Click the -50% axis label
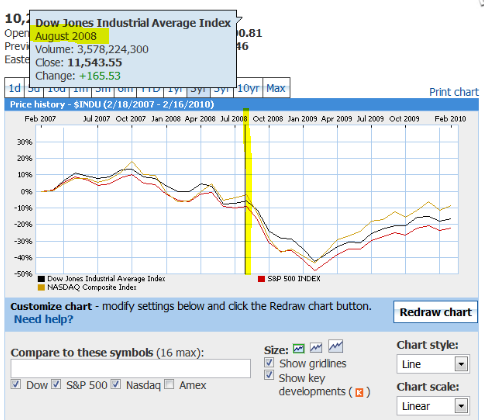 point(23,274)
